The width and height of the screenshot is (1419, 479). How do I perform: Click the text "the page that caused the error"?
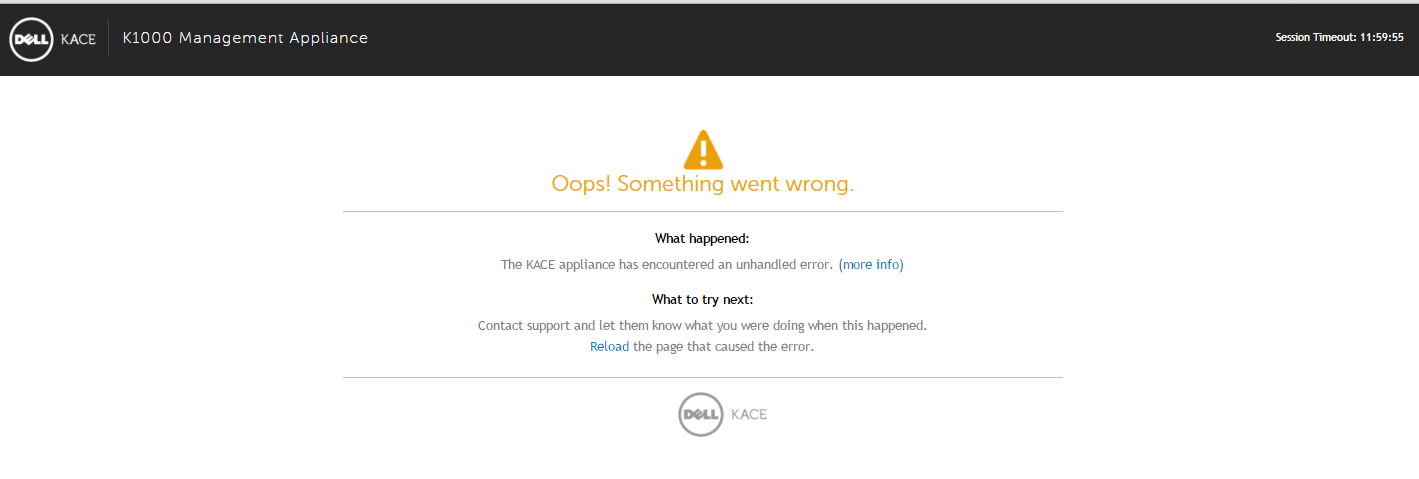pyautogui.click(x=724, y=347)
